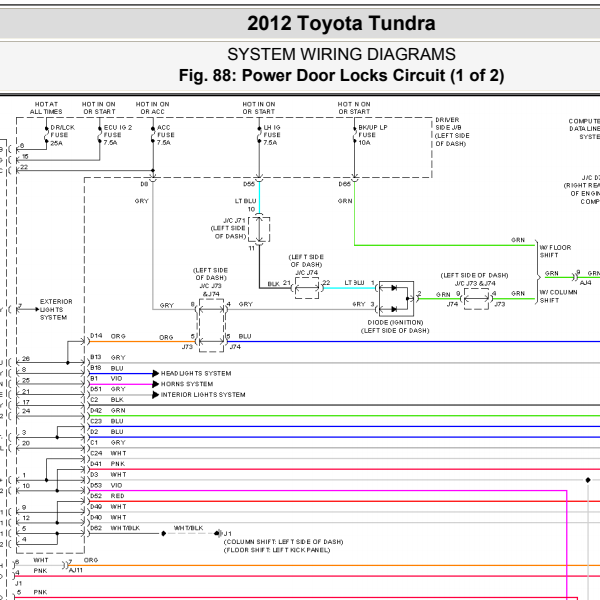Click the ignition diode symbol box
The image size is (600, 600).
pyautogui.click(x=396, y=298)
